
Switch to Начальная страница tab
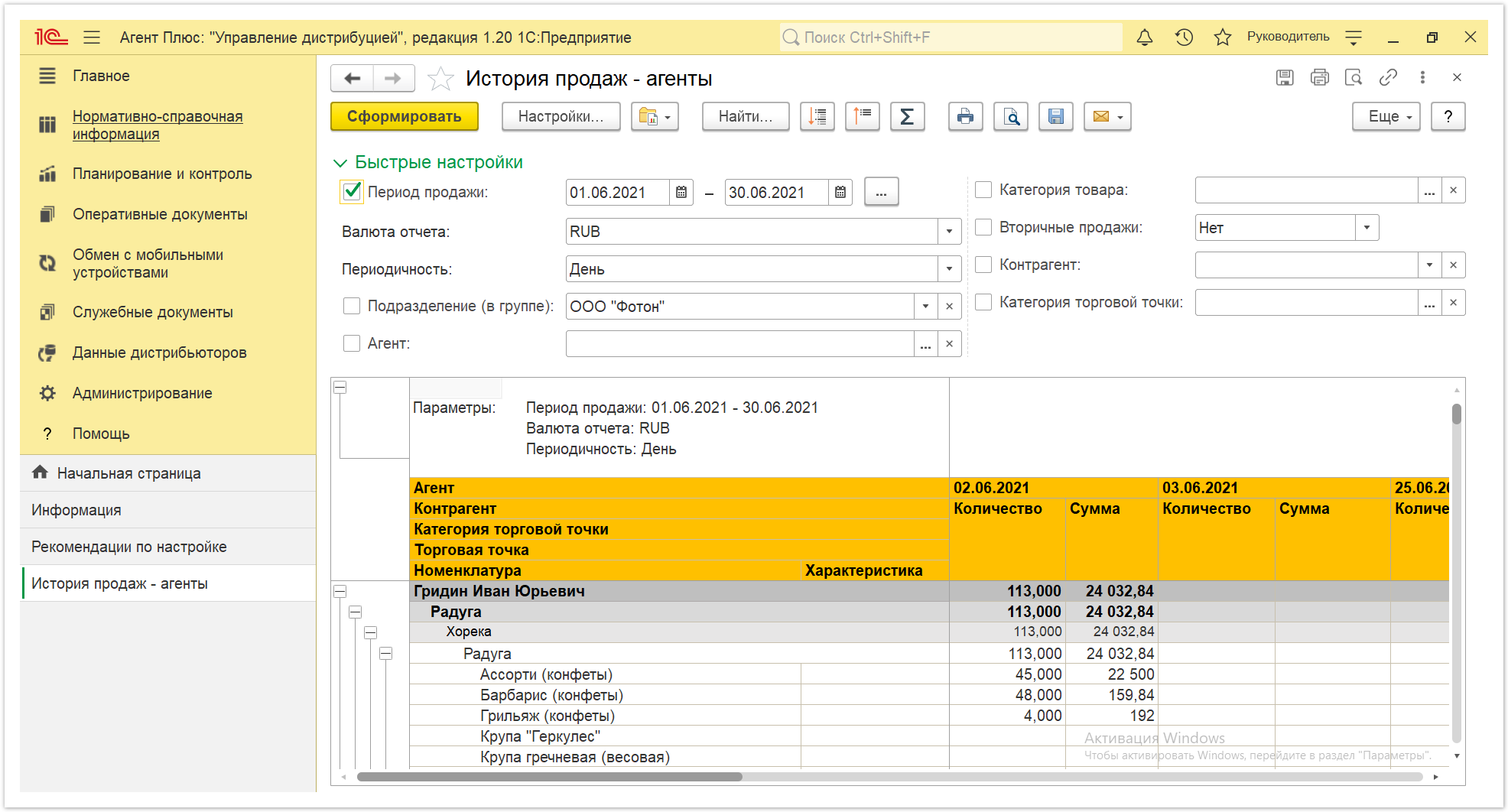pyautogui.click(x=168, y=473)
